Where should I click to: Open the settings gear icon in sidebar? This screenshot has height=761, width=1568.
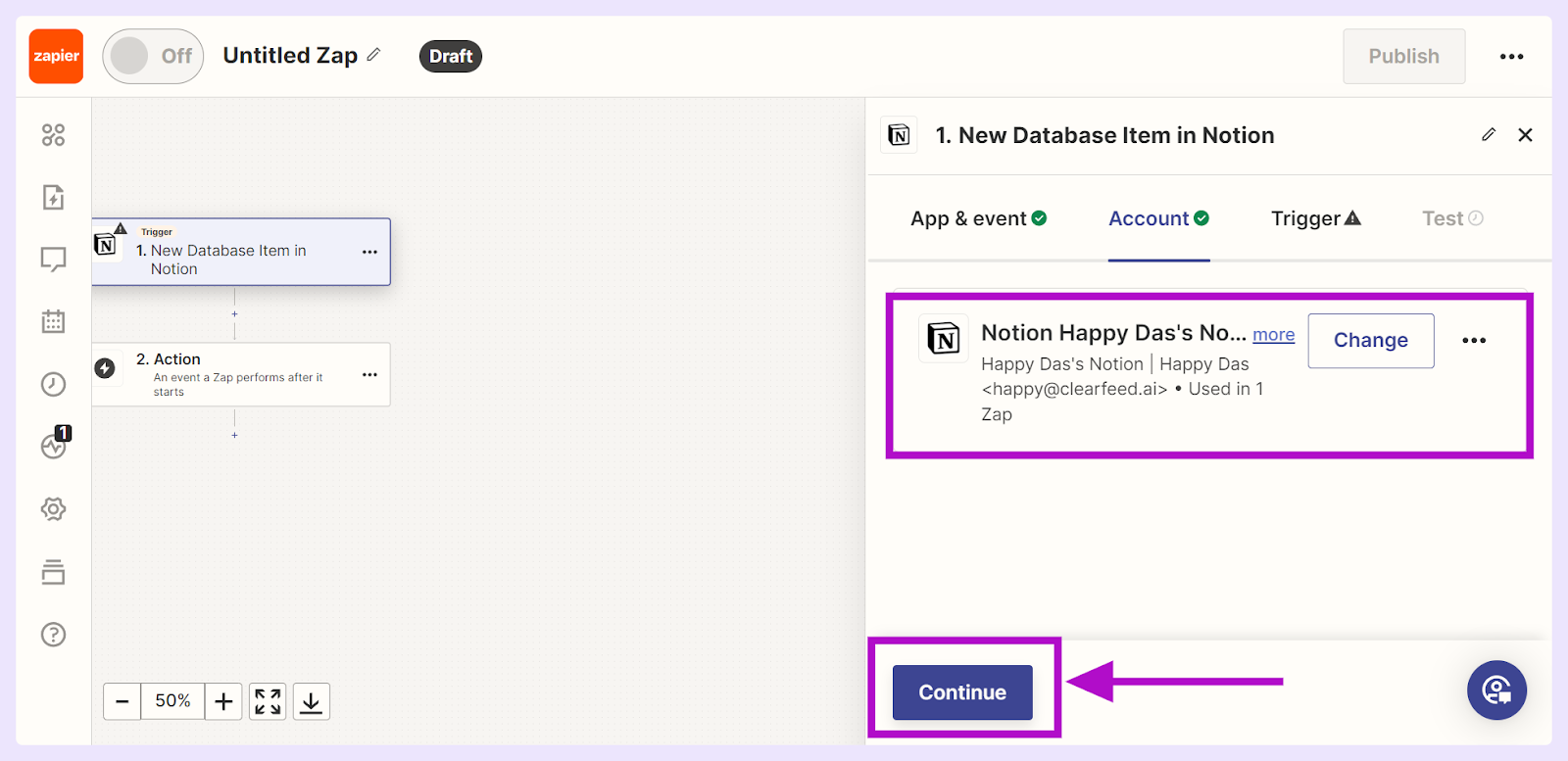[x=53, y=509]
